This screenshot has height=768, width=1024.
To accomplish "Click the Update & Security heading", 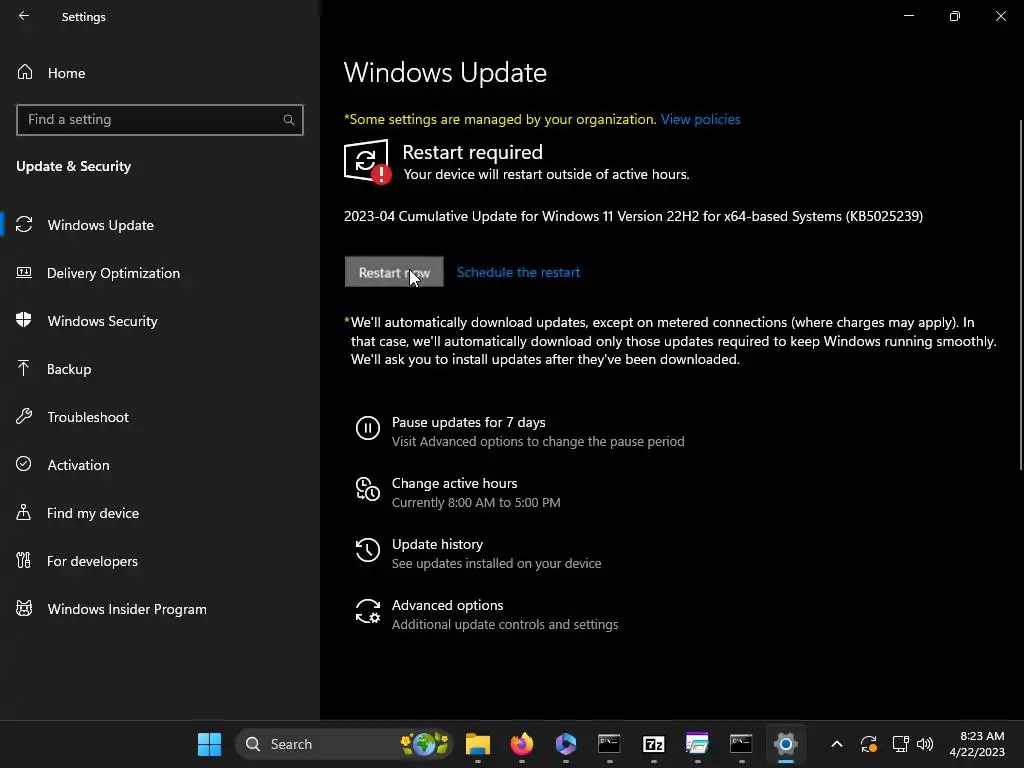I will [74, 167].
